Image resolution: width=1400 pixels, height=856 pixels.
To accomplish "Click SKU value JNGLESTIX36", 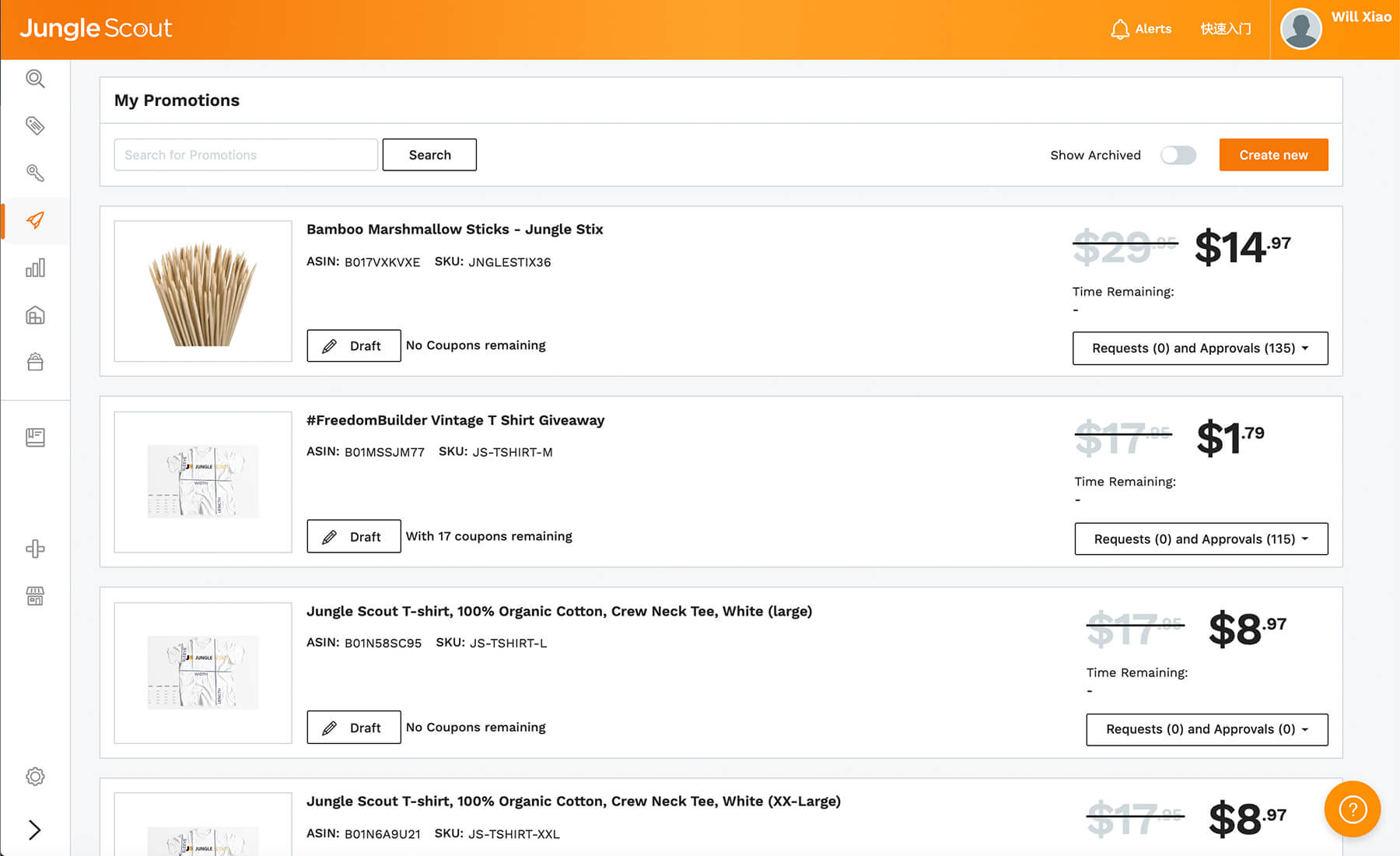I will [x=509, y=262].
